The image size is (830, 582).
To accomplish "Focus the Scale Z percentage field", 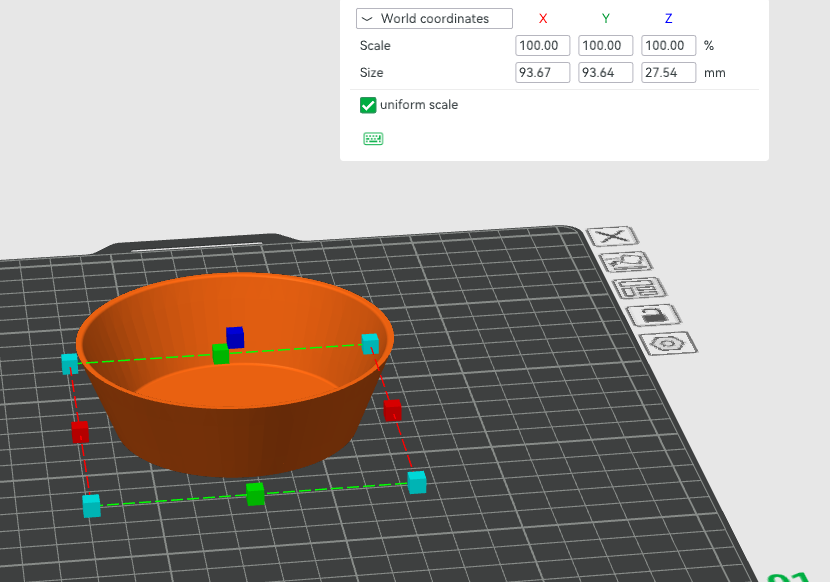I will pyautogui.click(x=669, y=46).
